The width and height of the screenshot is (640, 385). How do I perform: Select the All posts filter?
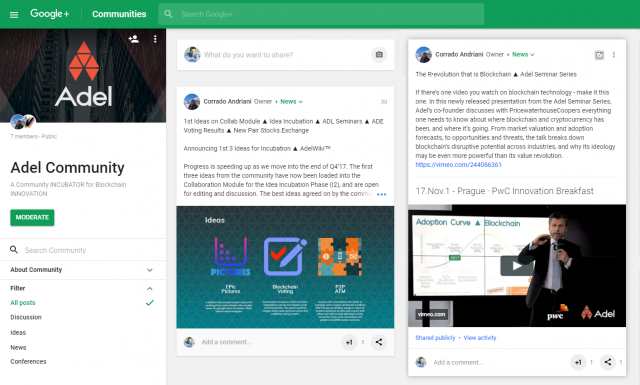pyautogui.click(x=23, y=303)
